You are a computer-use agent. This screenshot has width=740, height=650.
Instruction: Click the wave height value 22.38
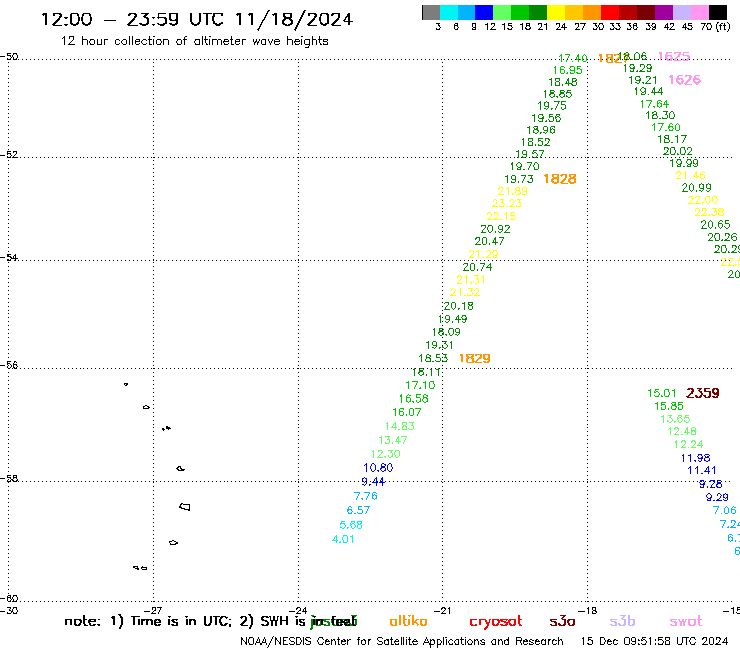pyautogui.click(x=709, y=212)
